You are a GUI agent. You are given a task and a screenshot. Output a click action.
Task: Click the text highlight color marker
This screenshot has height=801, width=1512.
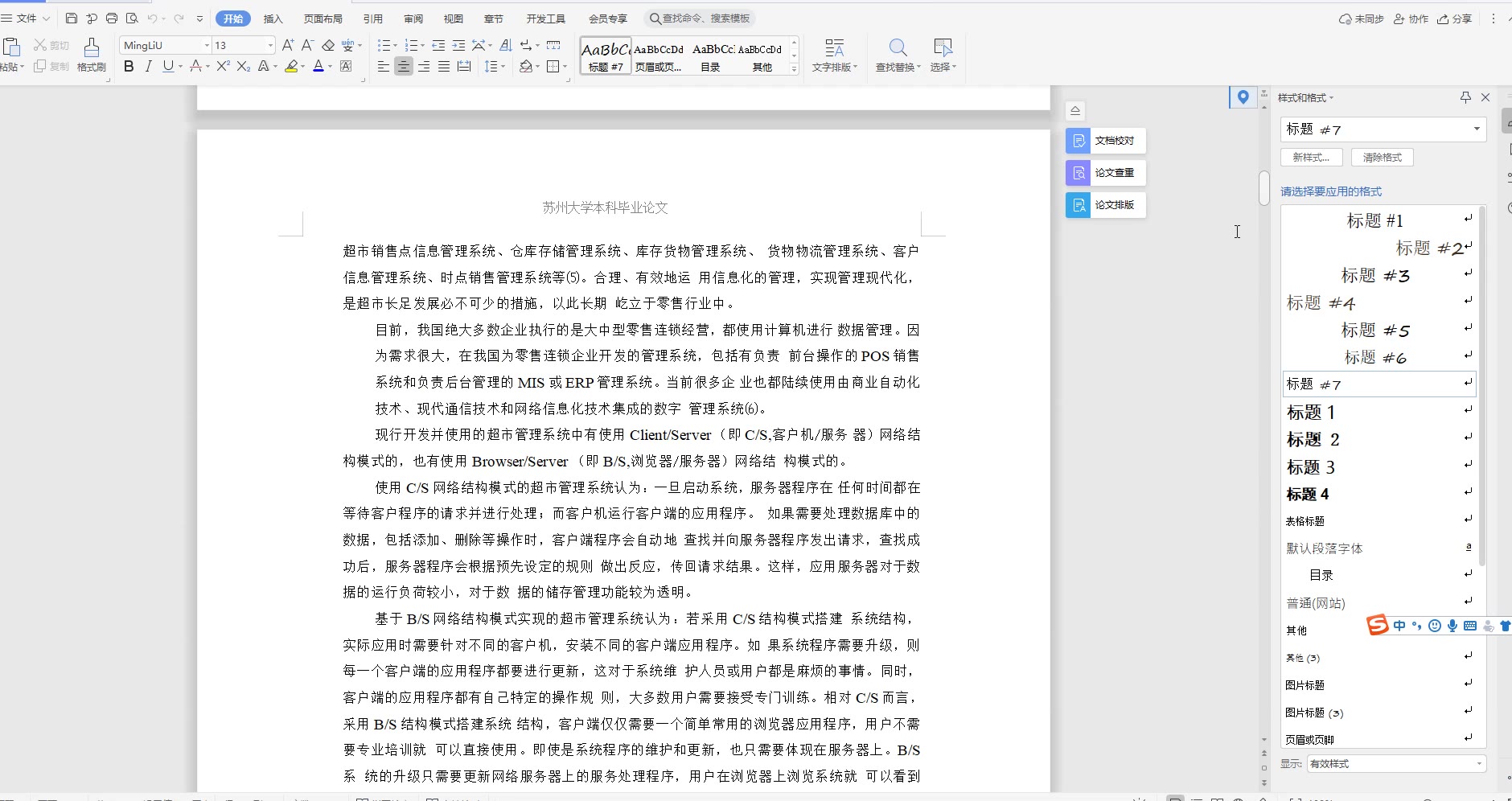click(x=291, y=67)
